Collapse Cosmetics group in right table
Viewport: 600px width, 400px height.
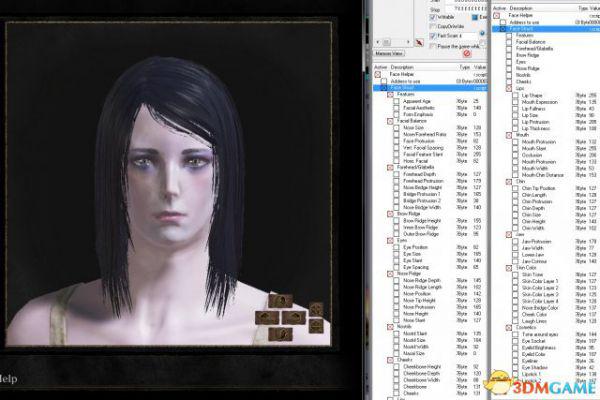509,328
